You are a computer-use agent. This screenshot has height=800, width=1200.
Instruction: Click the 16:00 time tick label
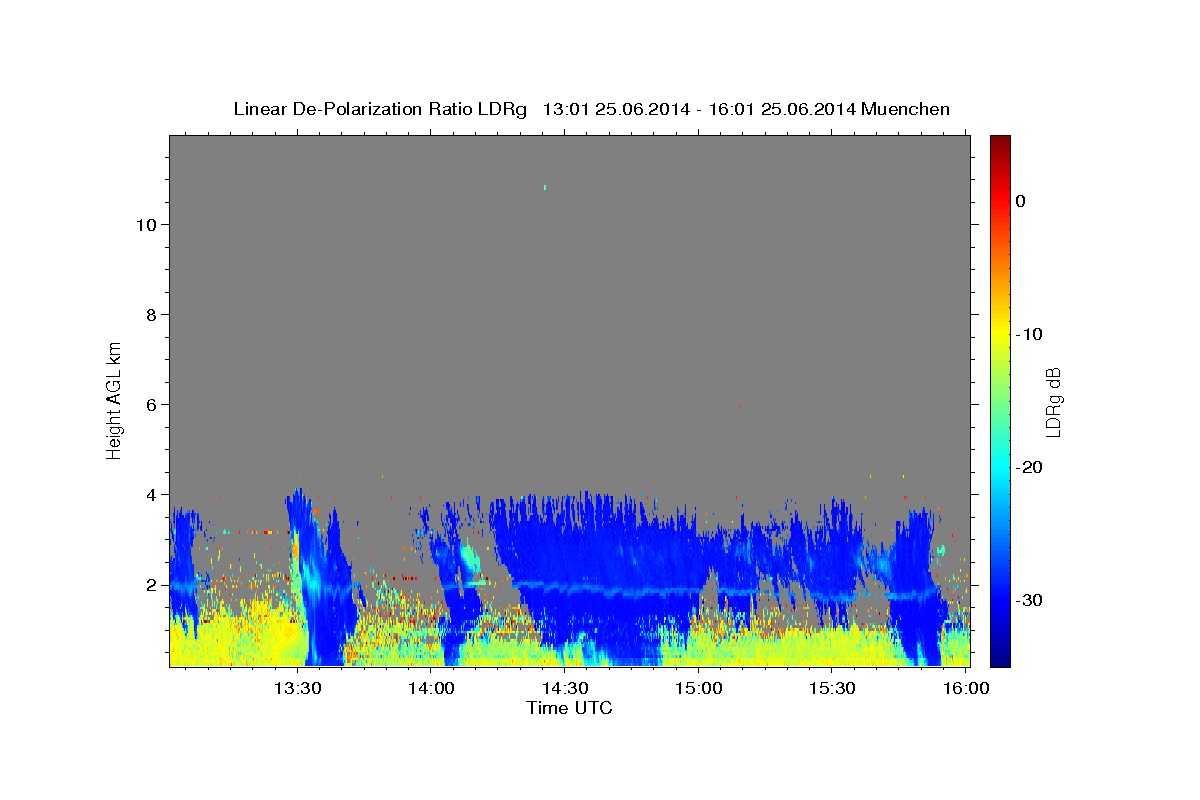pos(965,688)
